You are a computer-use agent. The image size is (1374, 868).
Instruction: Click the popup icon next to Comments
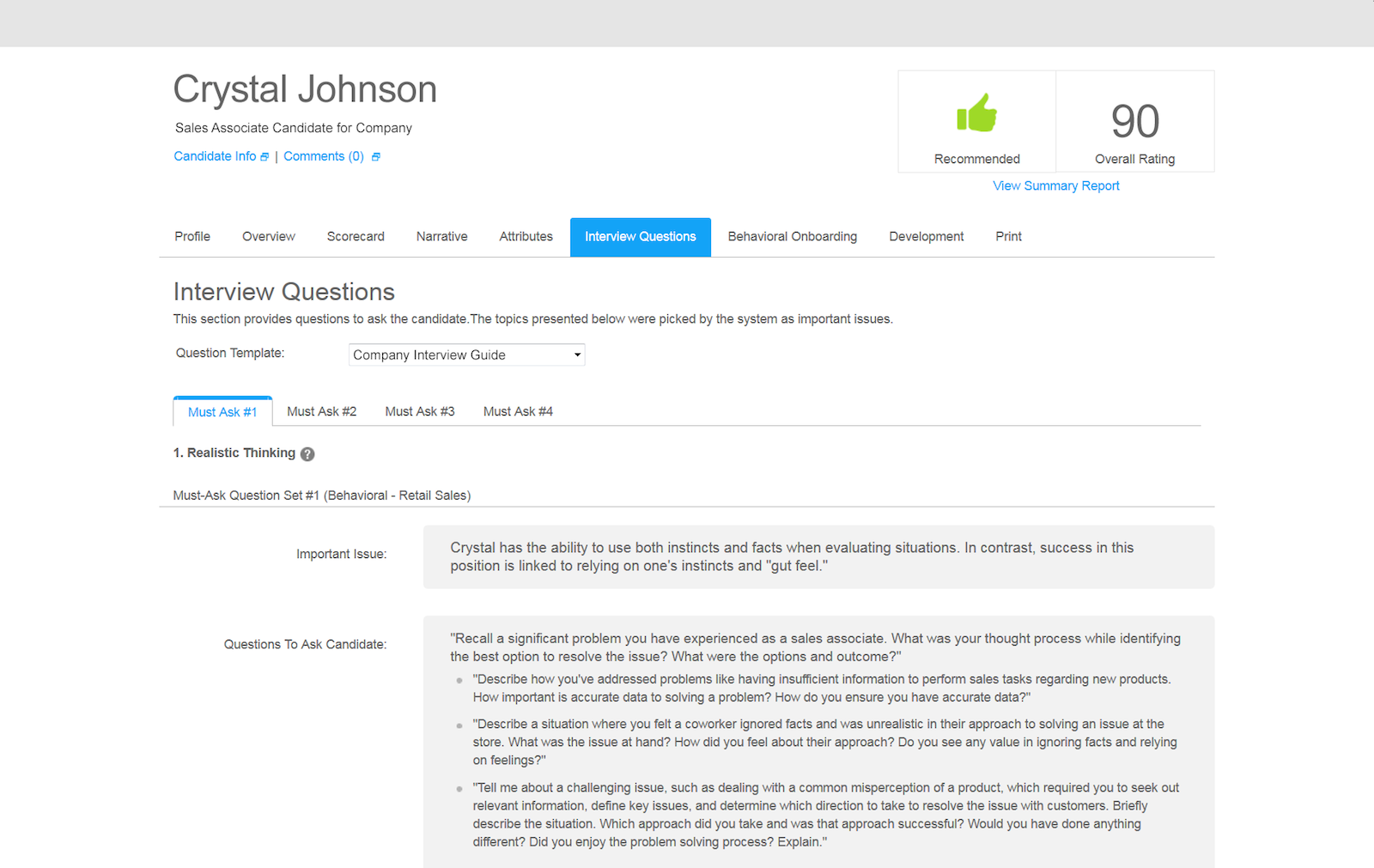(375, 156)
